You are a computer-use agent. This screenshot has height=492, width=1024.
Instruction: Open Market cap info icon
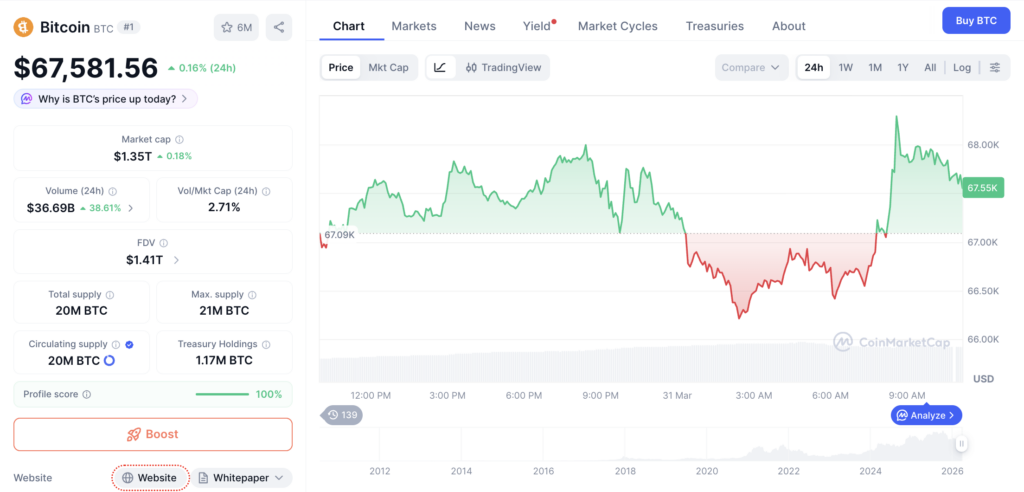(180, 139)
